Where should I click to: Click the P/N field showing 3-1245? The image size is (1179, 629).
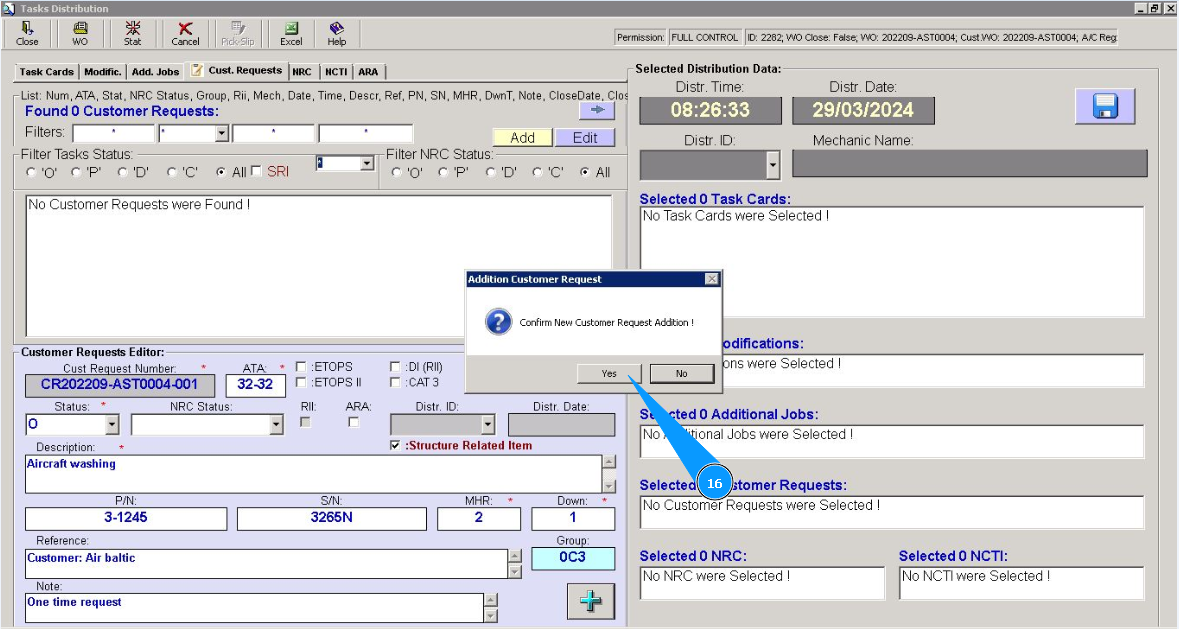126,519
